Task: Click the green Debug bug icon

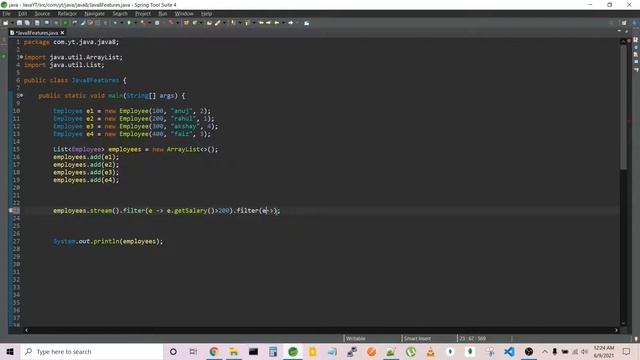Action: pos(115,23)
